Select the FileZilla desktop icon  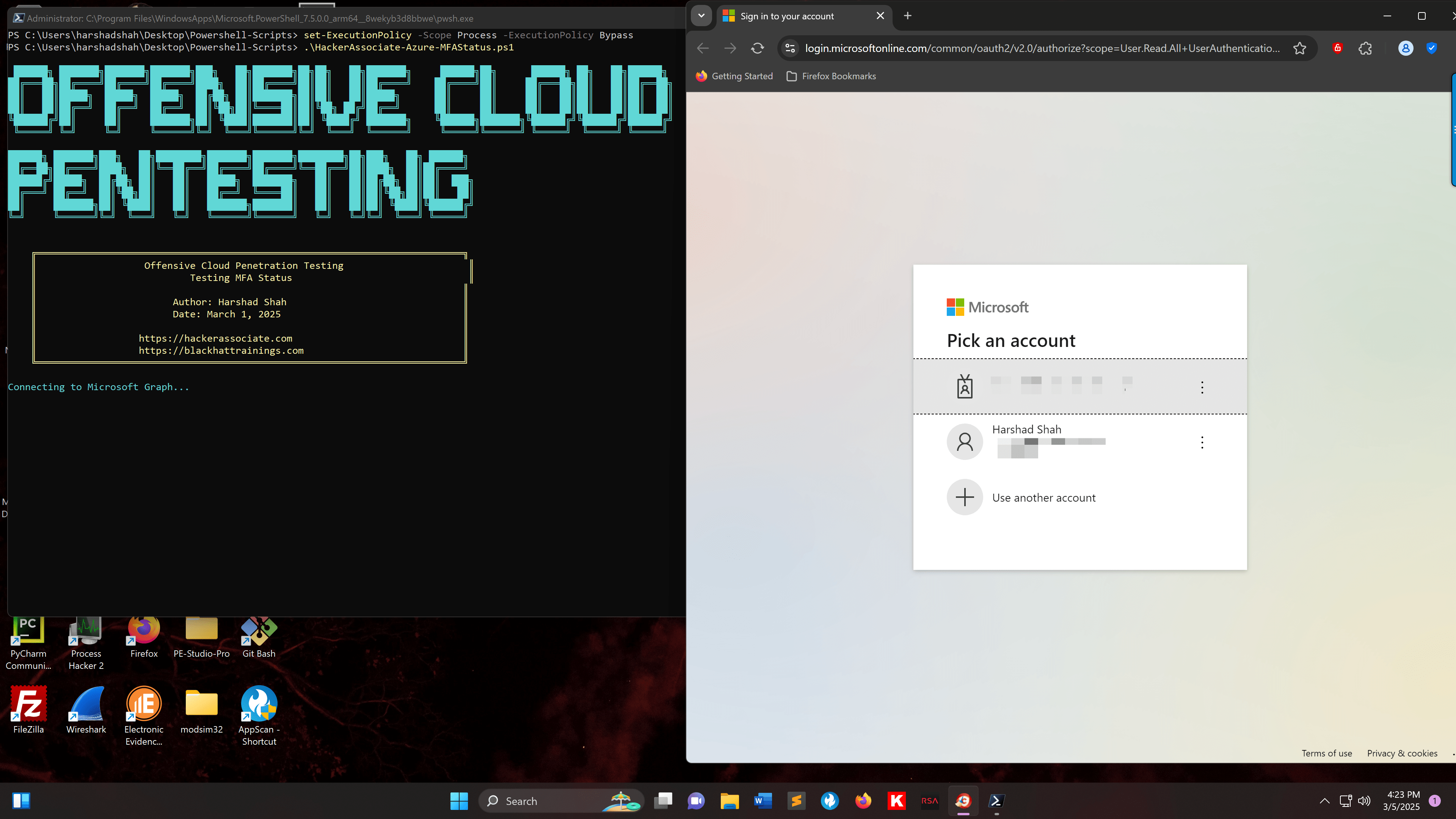coord(28,710)
